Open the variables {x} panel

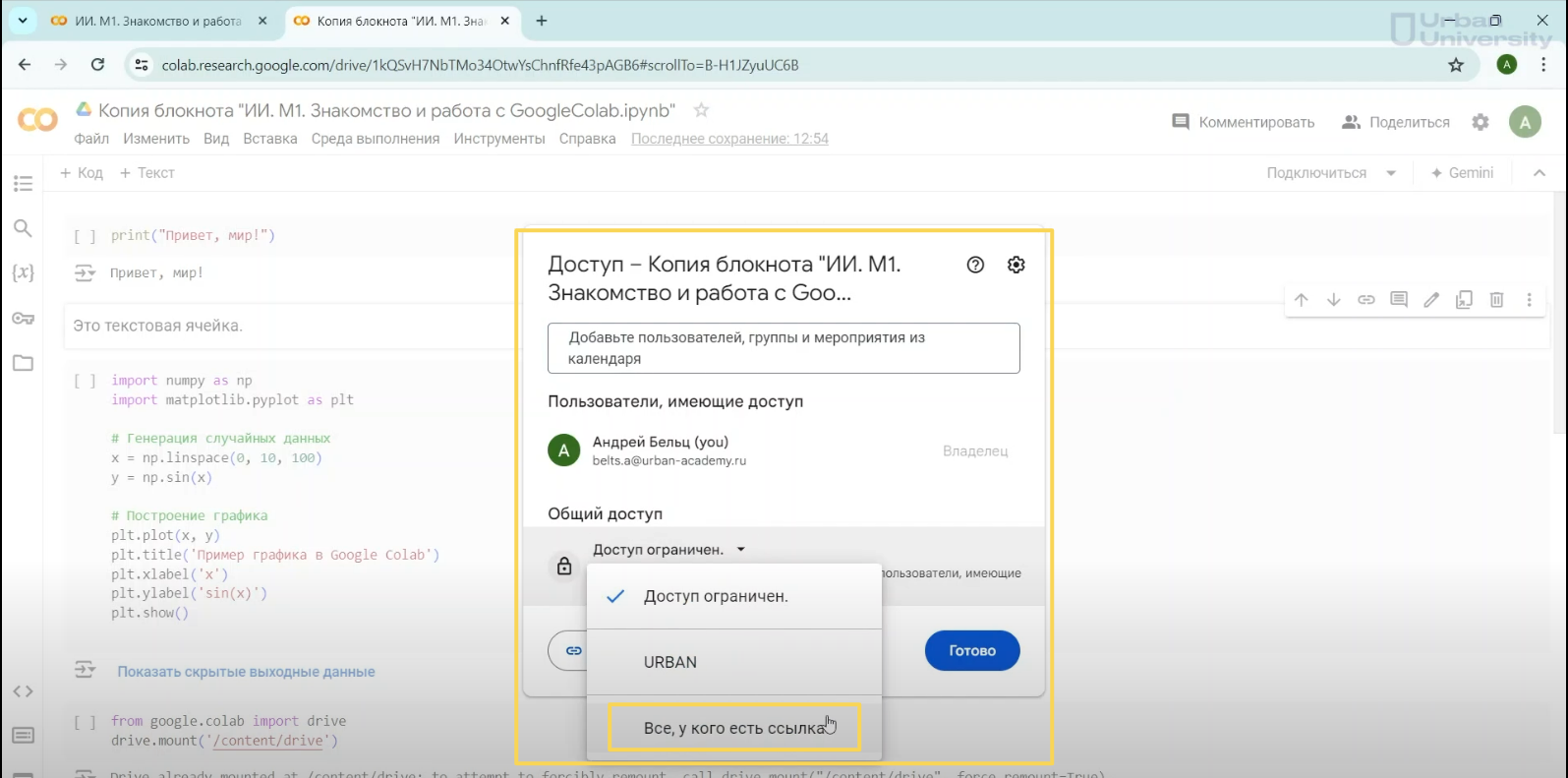(24, 272)
